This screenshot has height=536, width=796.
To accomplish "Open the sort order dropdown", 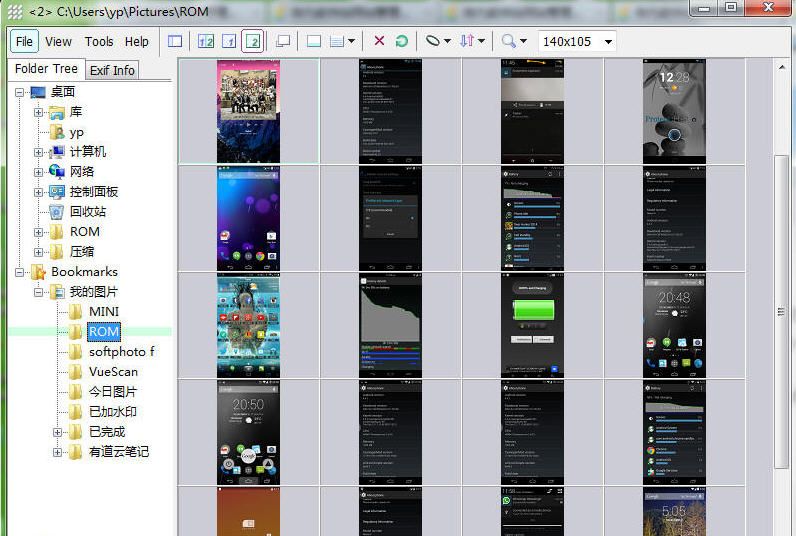I will click(x=470, y=41).
